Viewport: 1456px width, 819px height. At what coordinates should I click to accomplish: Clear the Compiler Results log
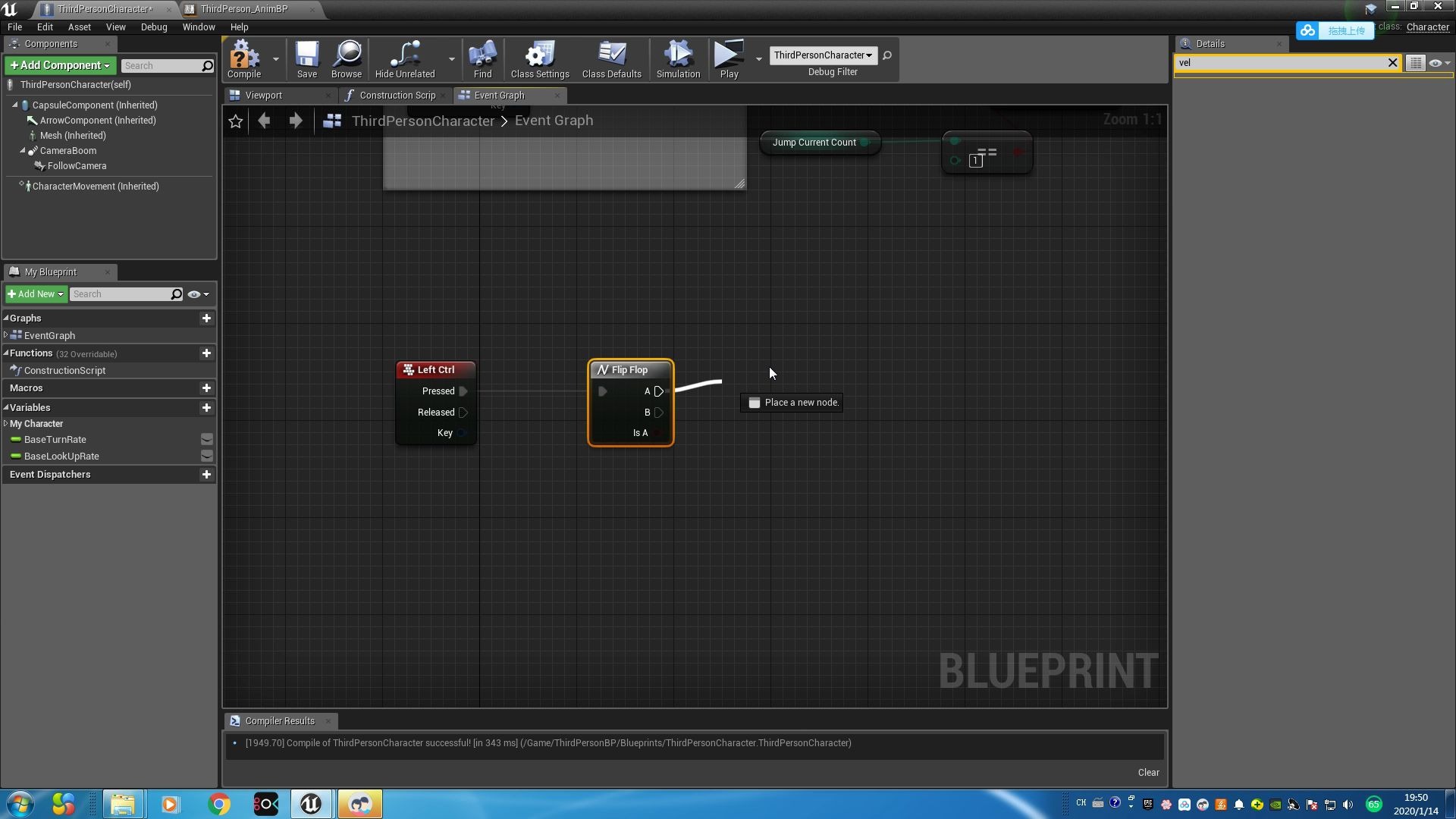(x=1147, y=772)
